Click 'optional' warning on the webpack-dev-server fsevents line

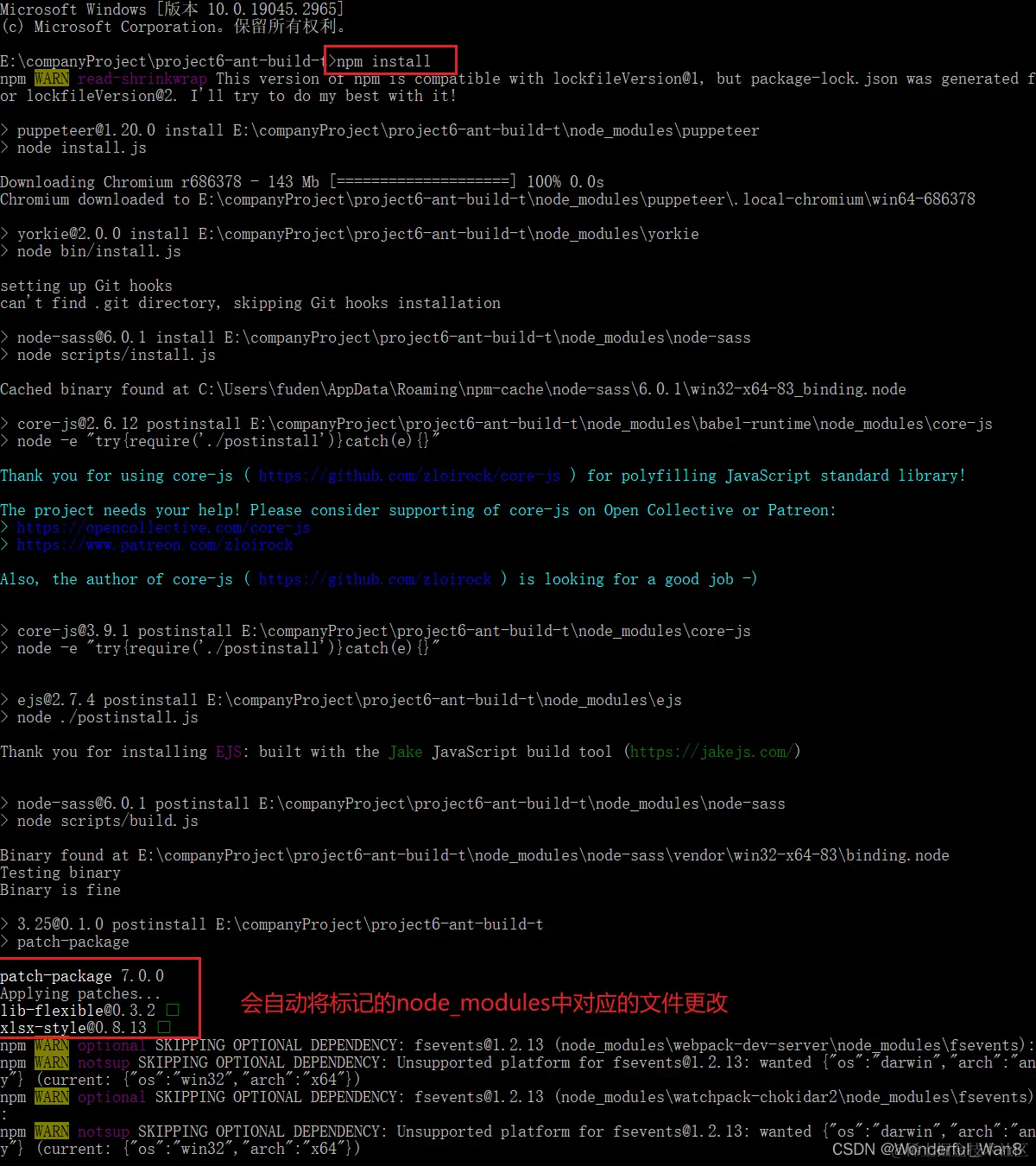(112, 1045)
